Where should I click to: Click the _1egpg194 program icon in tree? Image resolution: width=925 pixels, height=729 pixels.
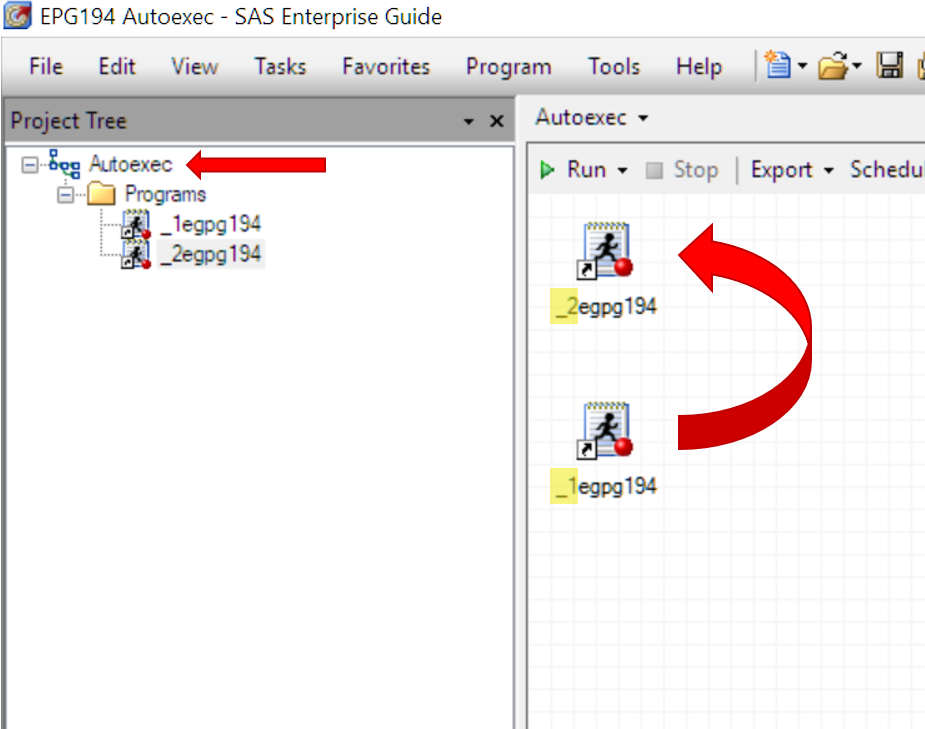136,225
